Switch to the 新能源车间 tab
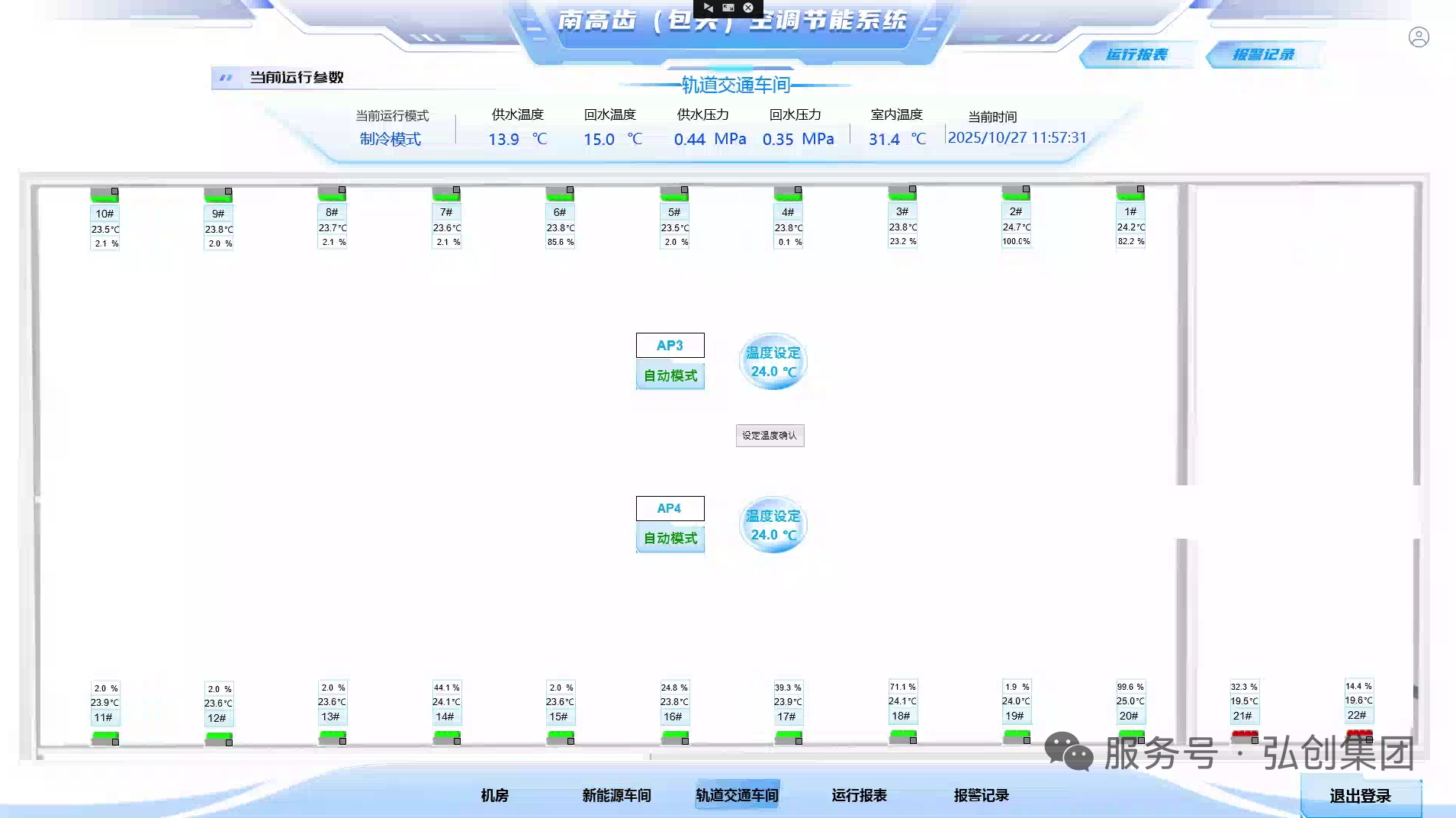The height and width of the screenshot is (818, 1456). (616, 795)
